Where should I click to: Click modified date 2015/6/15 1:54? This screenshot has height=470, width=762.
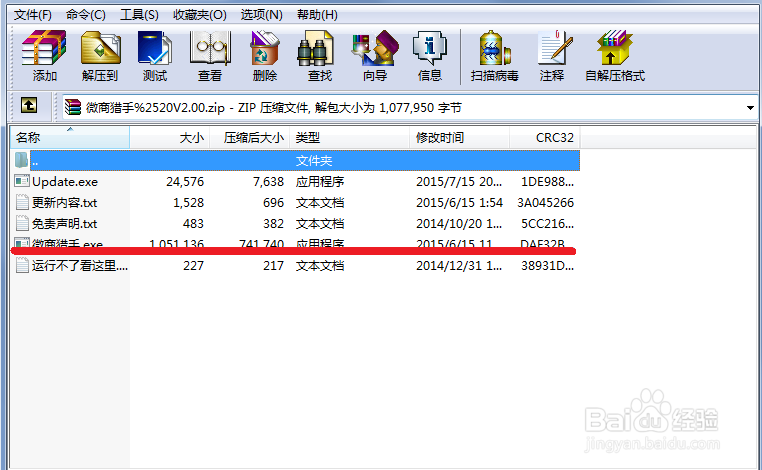point(459,203)
